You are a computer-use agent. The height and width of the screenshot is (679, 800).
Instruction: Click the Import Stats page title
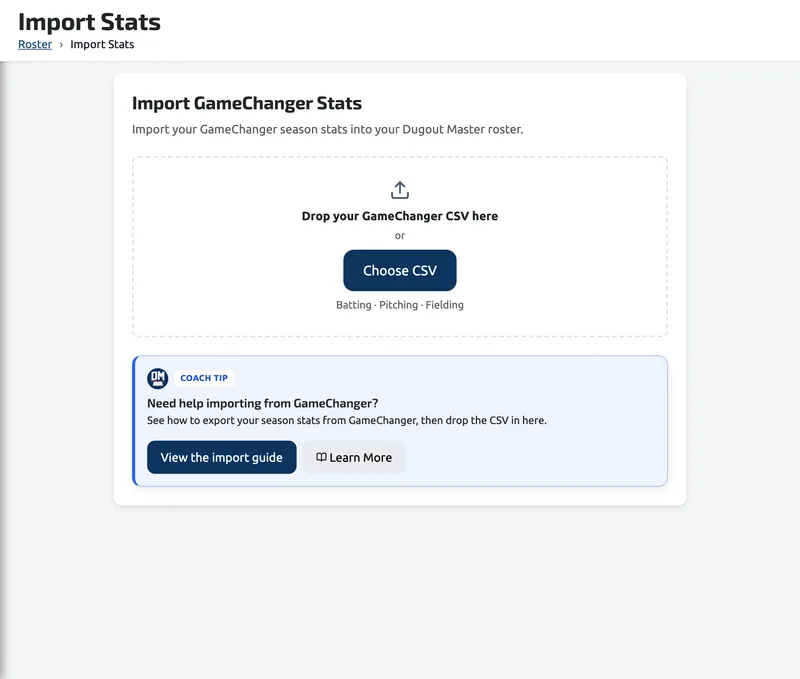[89, 22]
